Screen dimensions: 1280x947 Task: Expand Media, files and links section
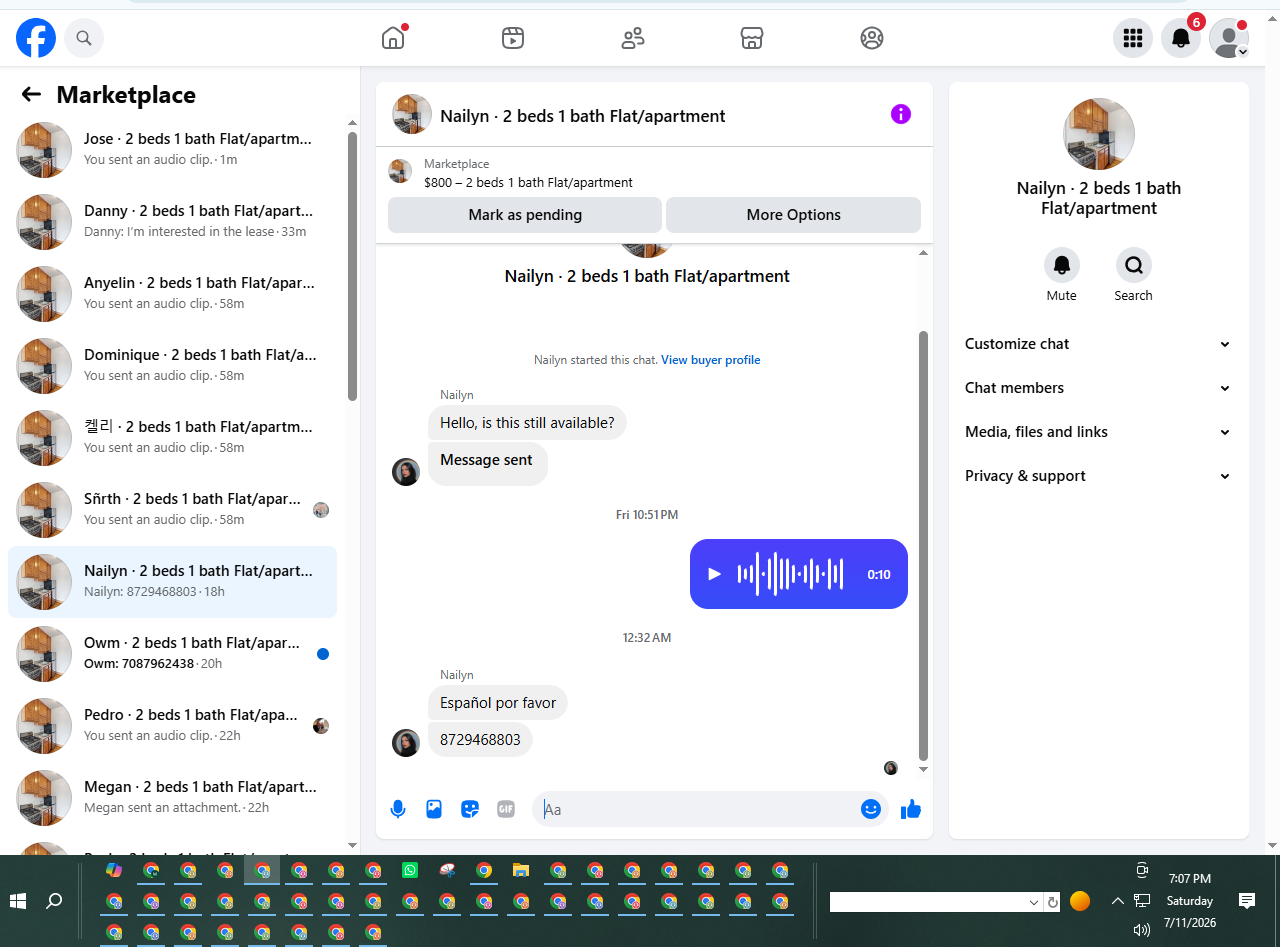[x=1098, y=432]
